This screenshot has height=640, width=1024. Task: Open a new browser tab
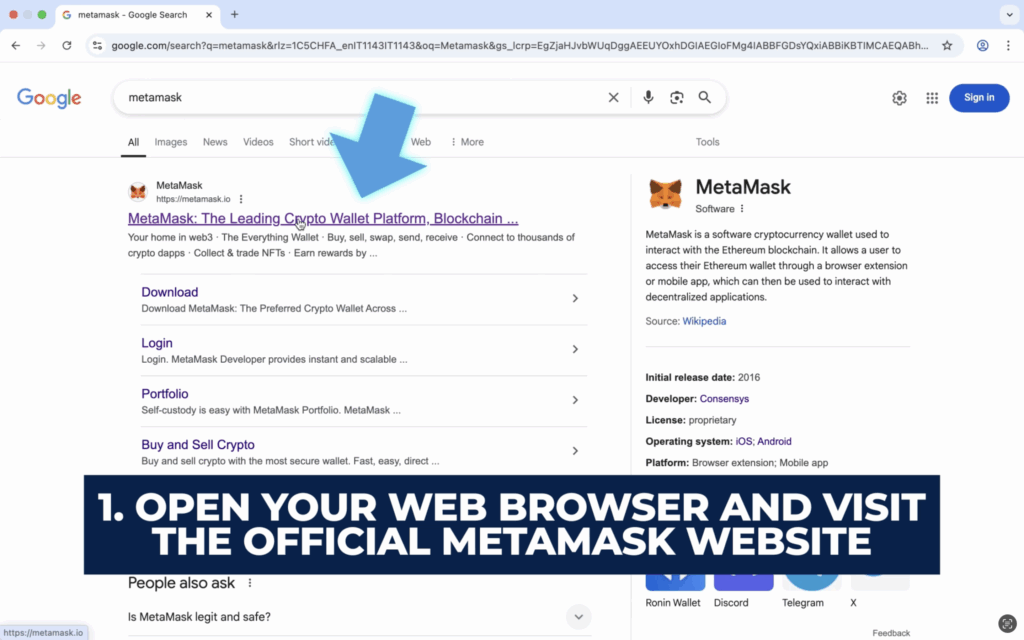tap(234, 14)
